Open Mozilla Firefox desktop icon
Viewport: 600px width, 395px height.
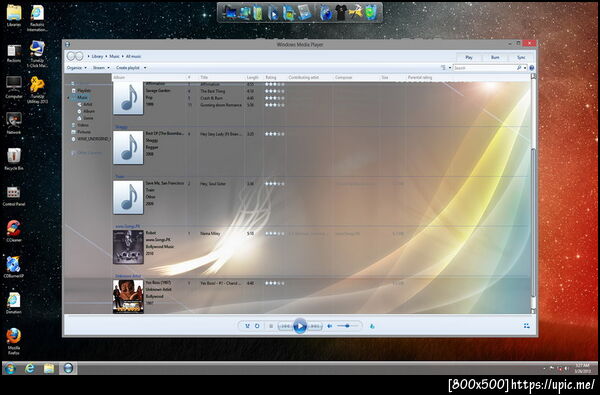[14, 341]
